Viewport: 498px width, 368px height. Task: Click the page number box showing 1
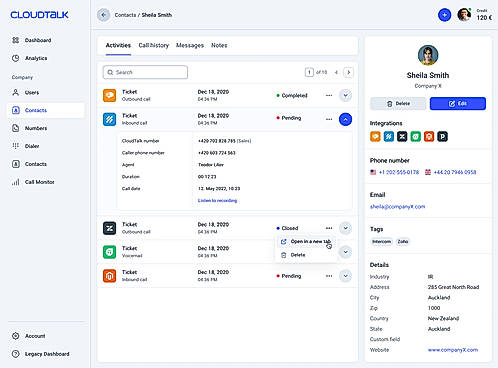click(309, 72)
